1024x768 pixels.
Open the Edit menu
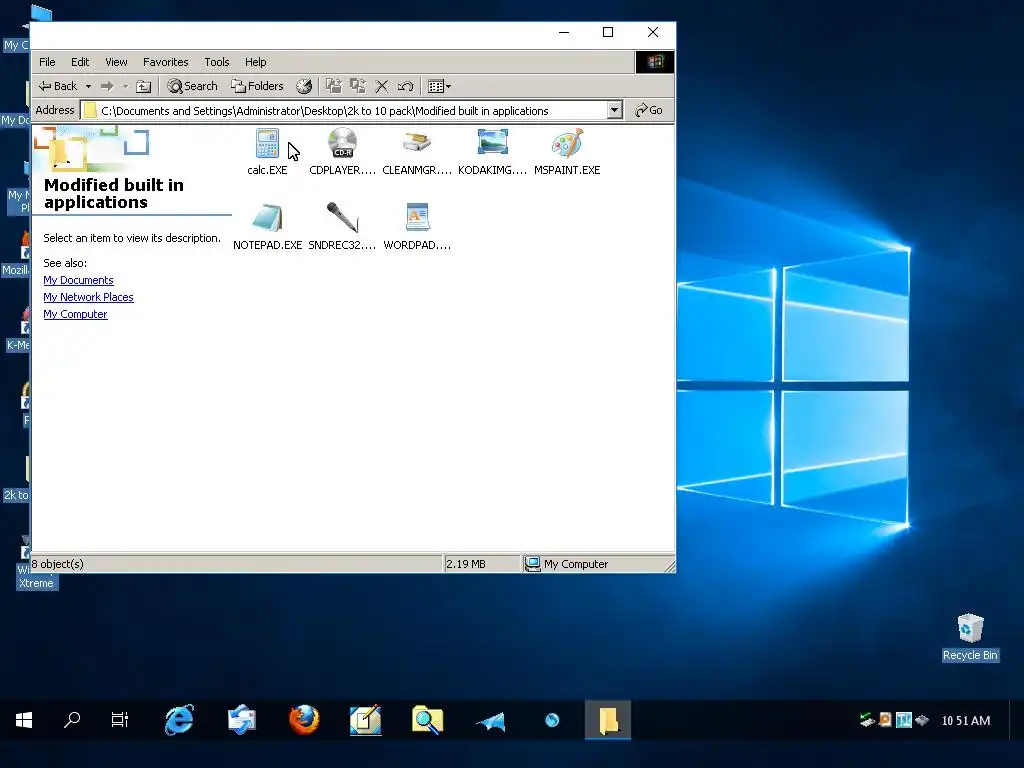[x=80, y=62]
